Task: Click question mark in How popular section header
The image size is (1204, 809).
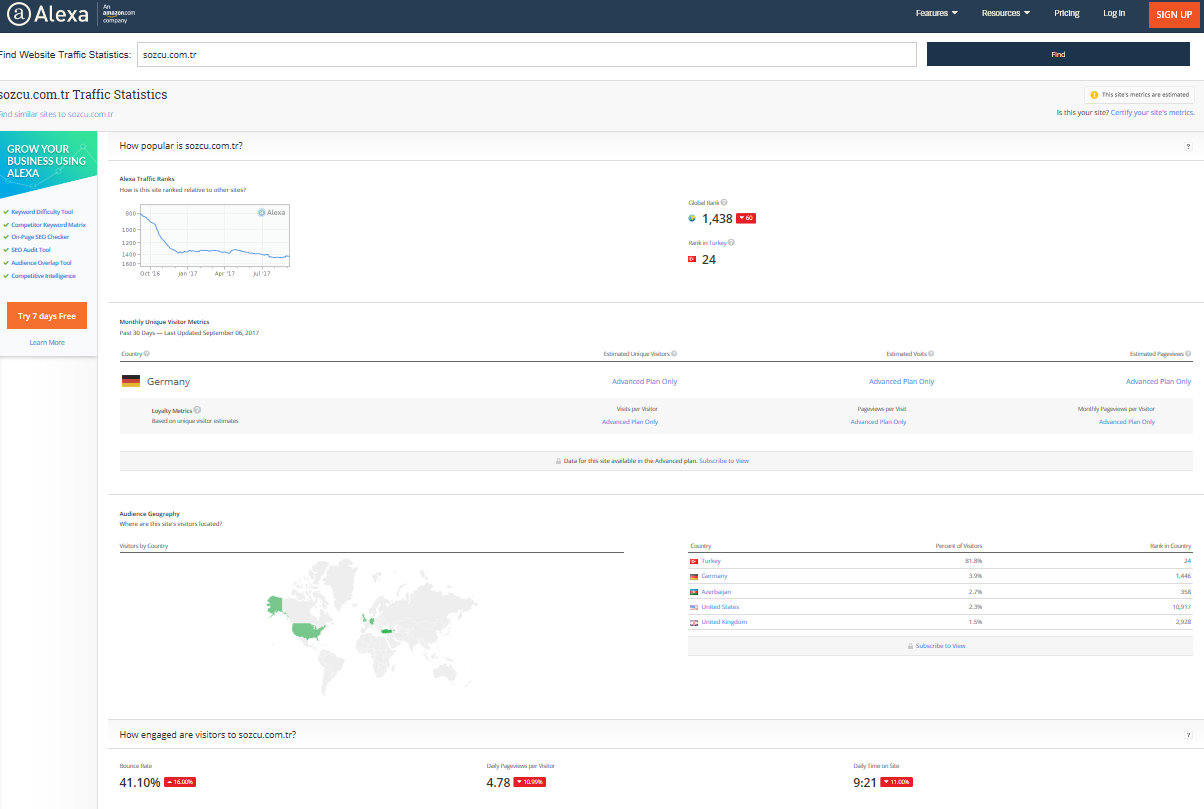Action: point(1188,147)
